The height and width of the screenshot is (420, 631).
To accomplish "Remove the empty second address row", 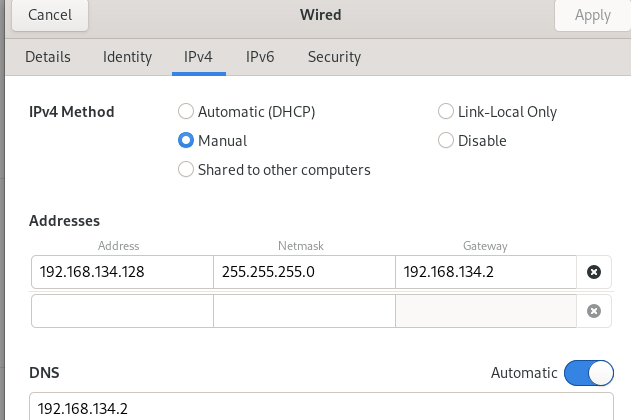I will (593, 311).
